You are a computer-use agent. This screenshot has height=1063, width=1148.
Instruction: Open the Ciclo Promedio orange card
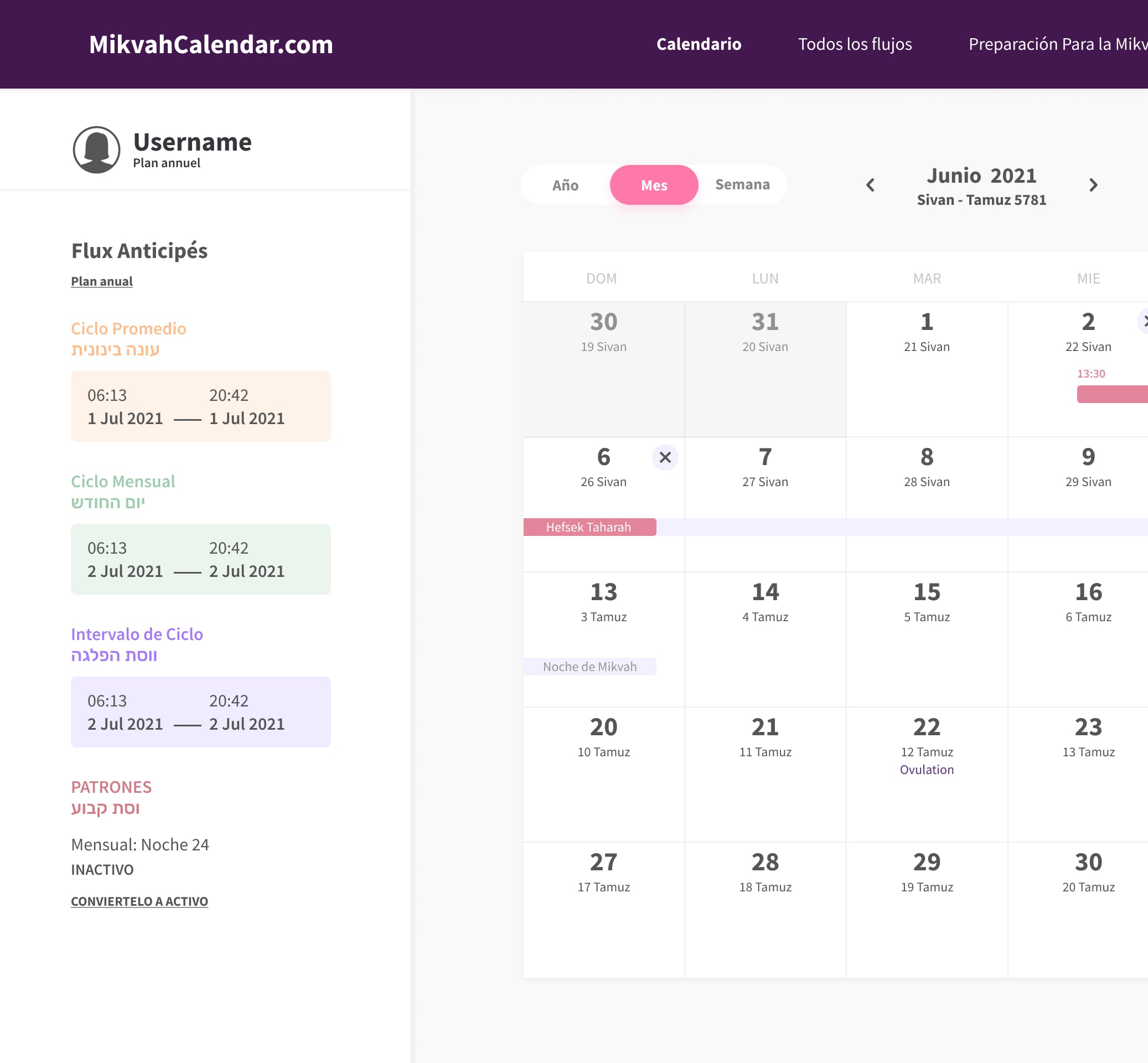[200, 406]
